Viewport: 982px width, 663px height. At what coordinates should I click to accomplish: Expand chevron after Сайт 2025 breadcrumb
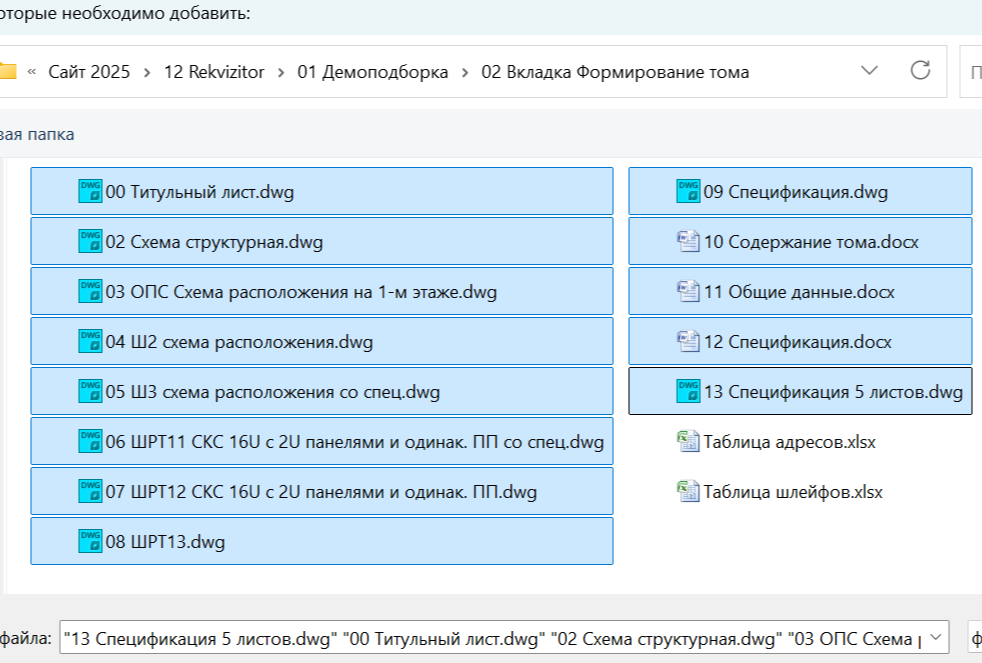pyautogui.click(x=147, y=73)
